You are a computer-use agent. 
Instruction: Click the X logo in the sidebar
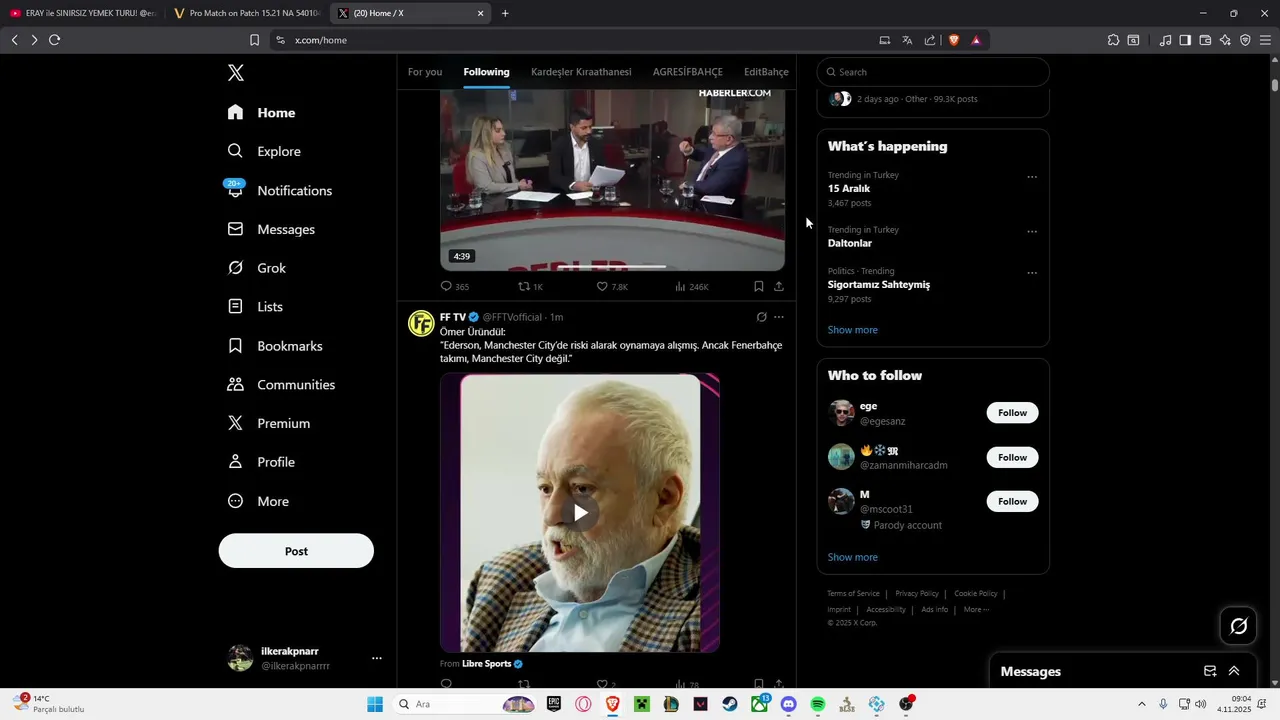pos(236,73)
